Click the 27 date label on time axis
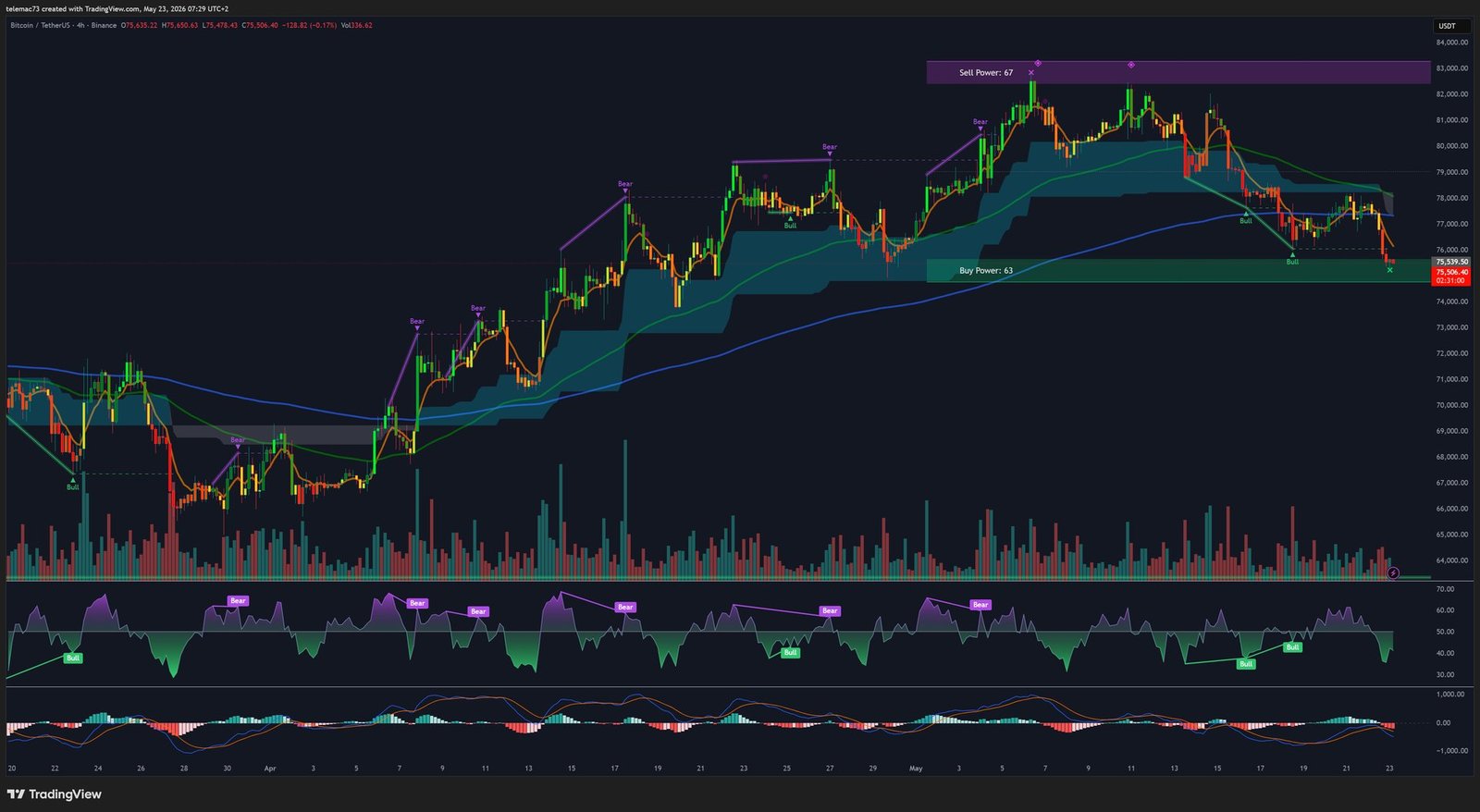1480x812 pixels. (830, 769)
